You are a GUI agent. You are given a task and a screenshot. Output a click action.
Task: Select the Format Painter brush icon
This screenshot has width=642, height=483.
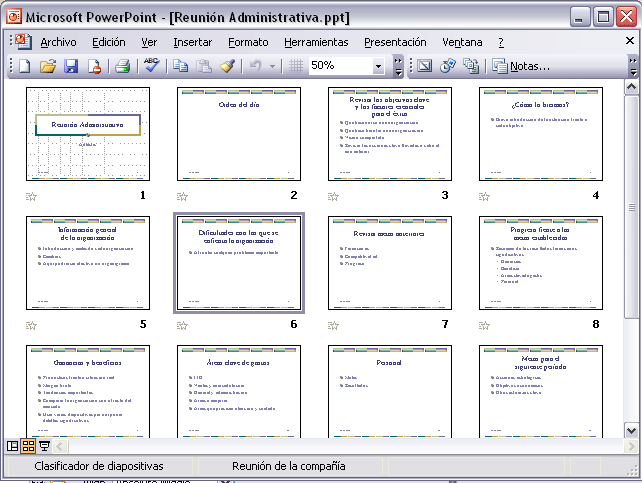click(x=228, y=66)
